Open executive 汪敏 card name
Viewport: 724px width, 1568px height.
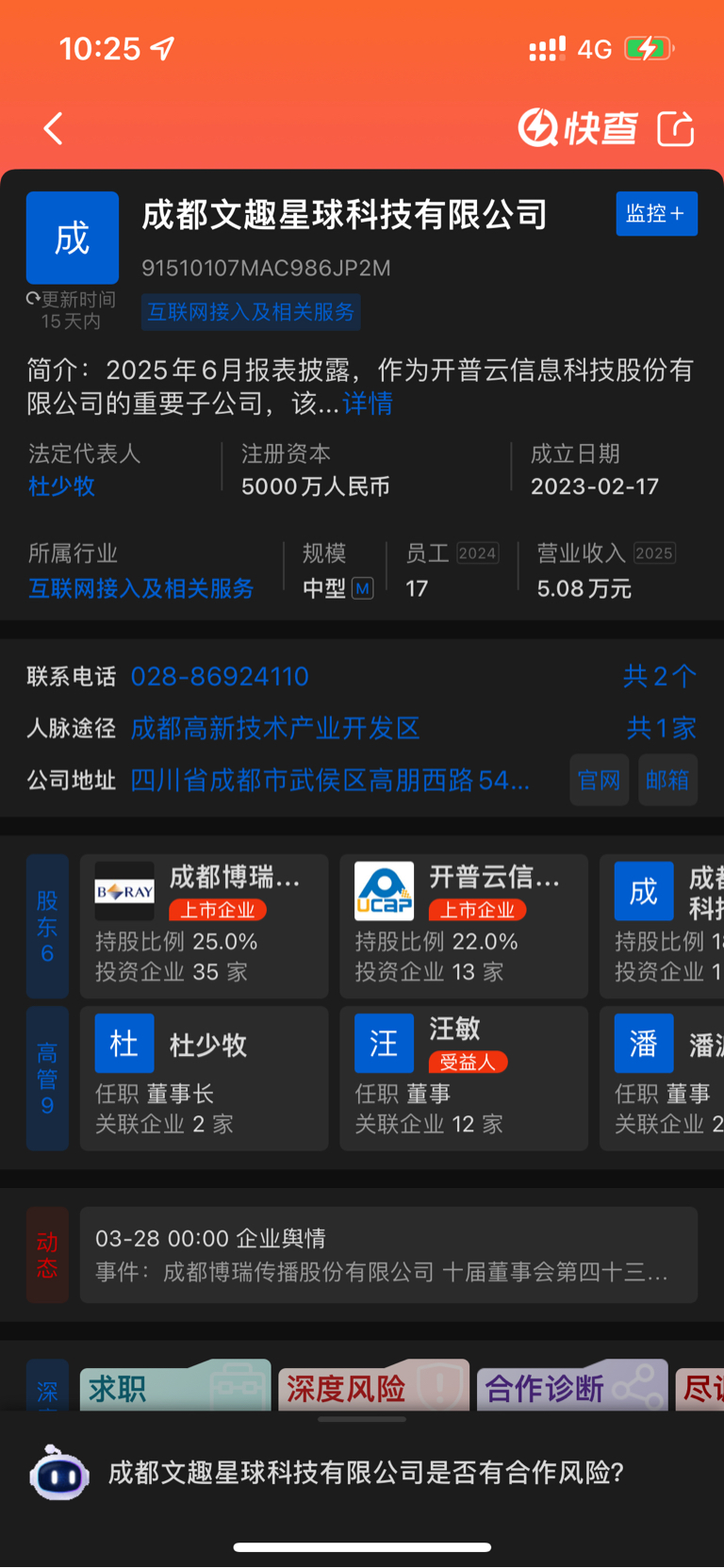coord(455,1029)
